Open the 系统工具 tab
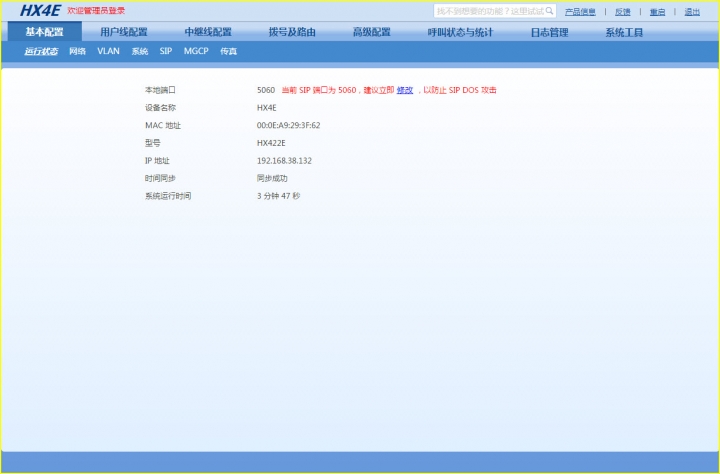The height and width of the screenshot is (474, 720). [624, 32]
